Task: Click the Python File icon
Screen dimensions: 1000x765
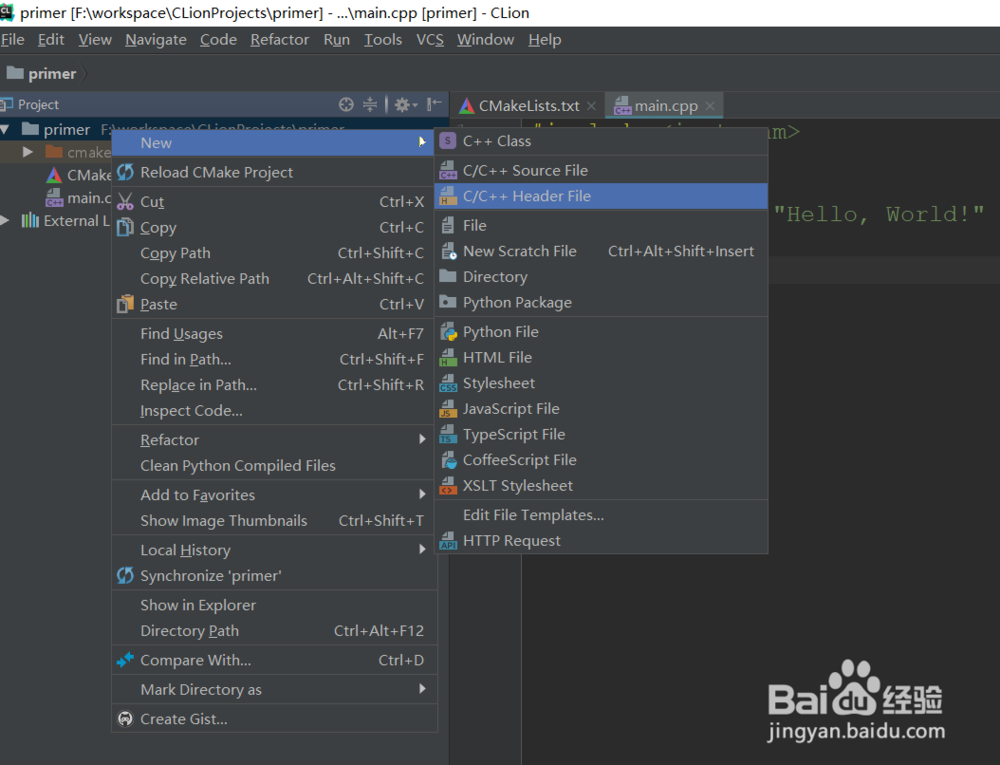Action: 448,332
